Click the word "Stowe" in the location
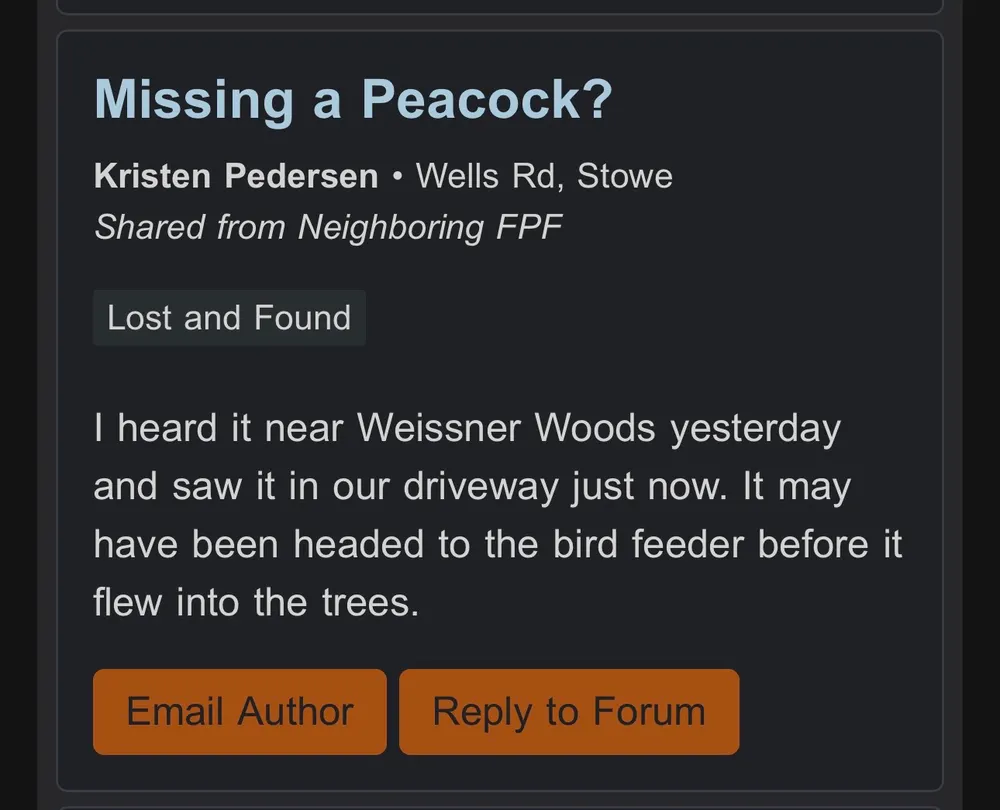The width and height of the screenshot is (1000, 810). coord(625,176)
